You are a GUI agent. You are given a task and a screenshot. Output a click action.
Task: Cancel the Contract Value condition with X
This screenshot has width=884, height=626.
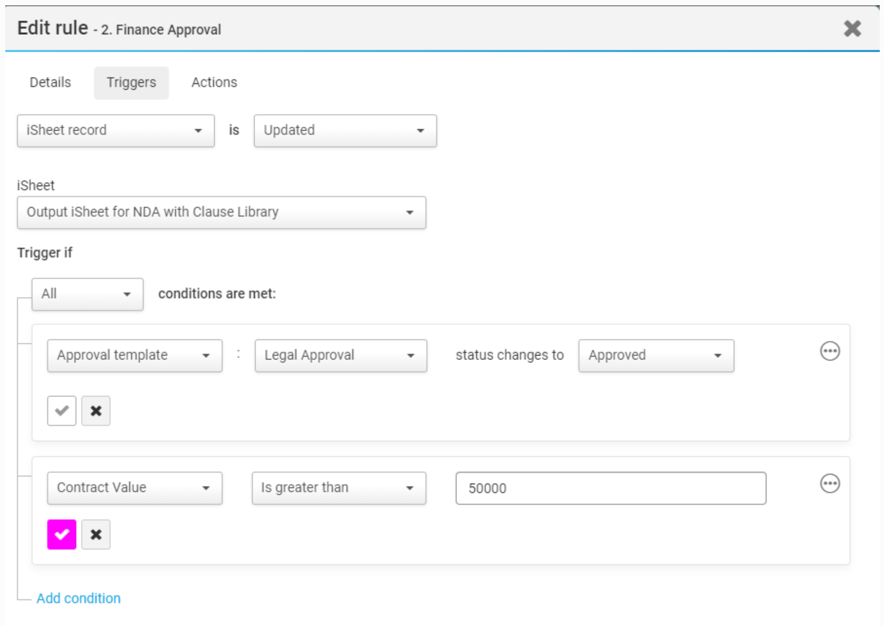(x=96, y=535)
